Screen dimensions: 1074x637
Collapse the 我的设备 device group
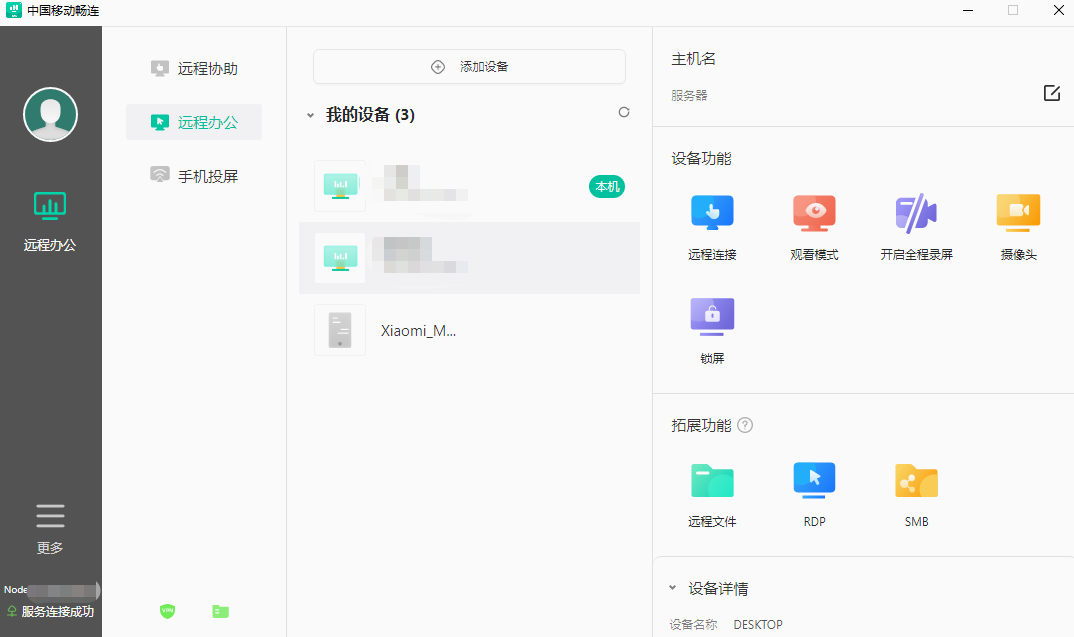310,116
